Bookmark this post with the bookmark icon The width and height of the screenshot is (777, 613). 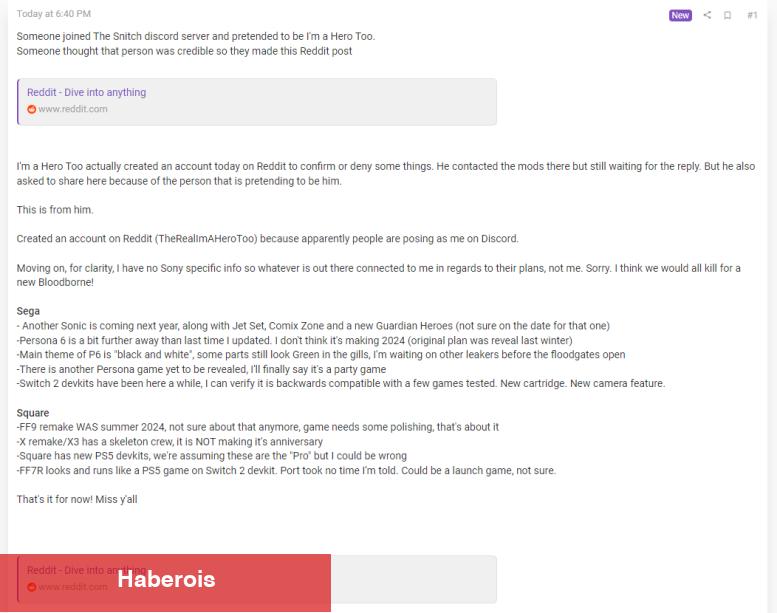[x=727, y=15]
